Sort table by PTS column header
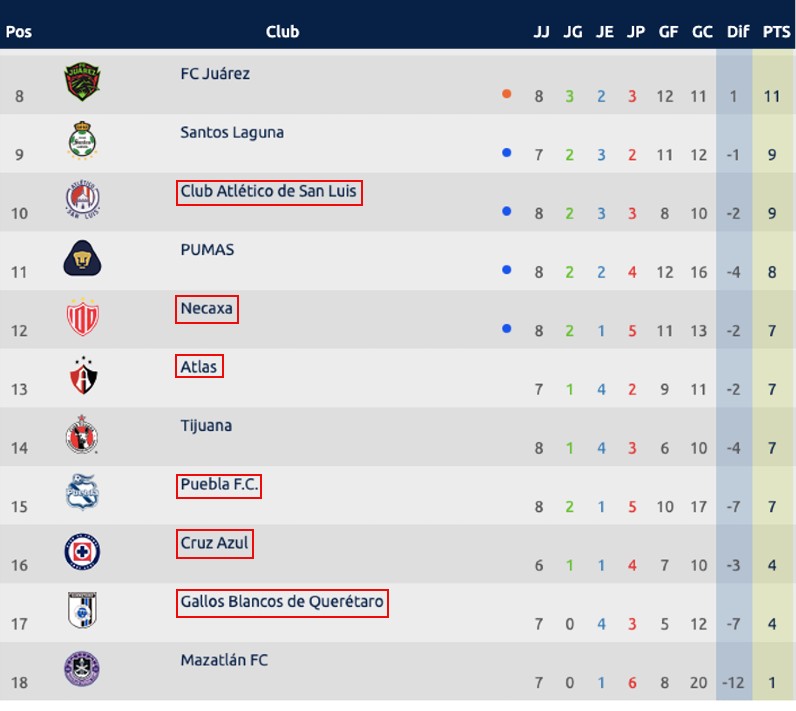The image size is (796, 711). click(x=776, y=32)
